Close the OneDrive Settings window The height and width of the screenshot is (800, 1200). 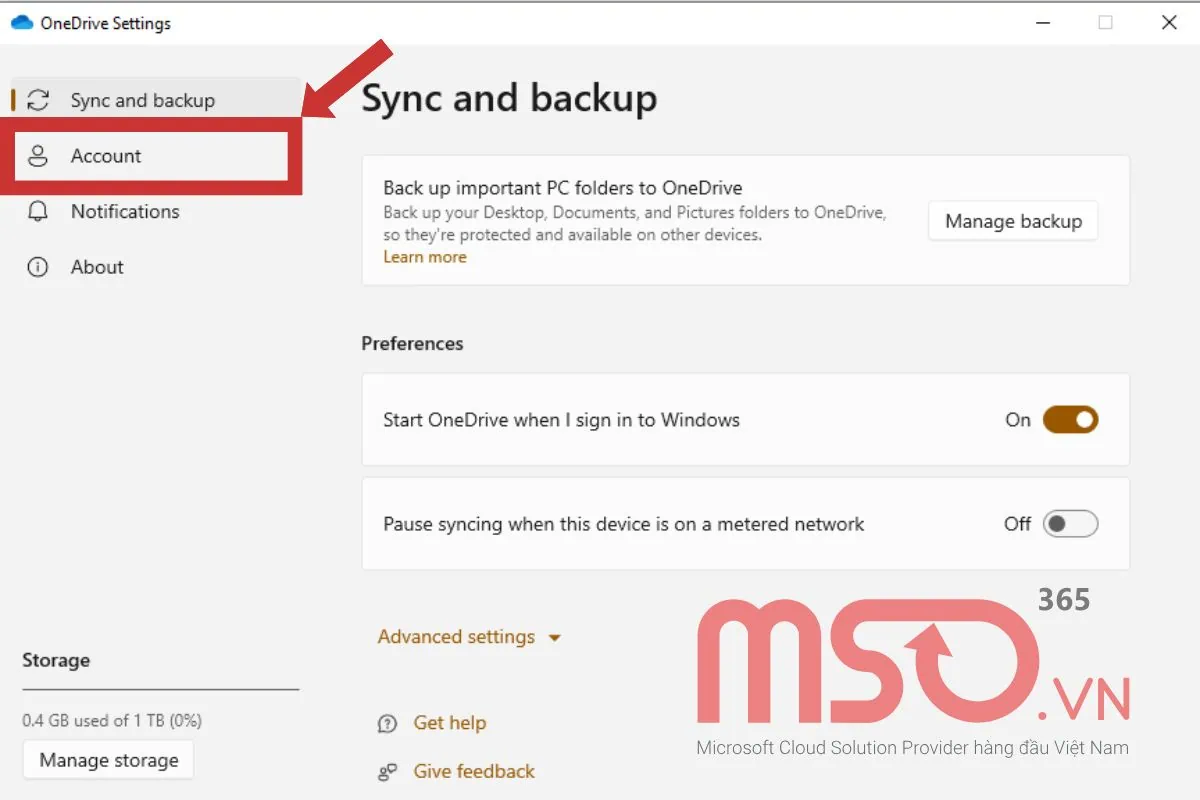point(1169,22)
